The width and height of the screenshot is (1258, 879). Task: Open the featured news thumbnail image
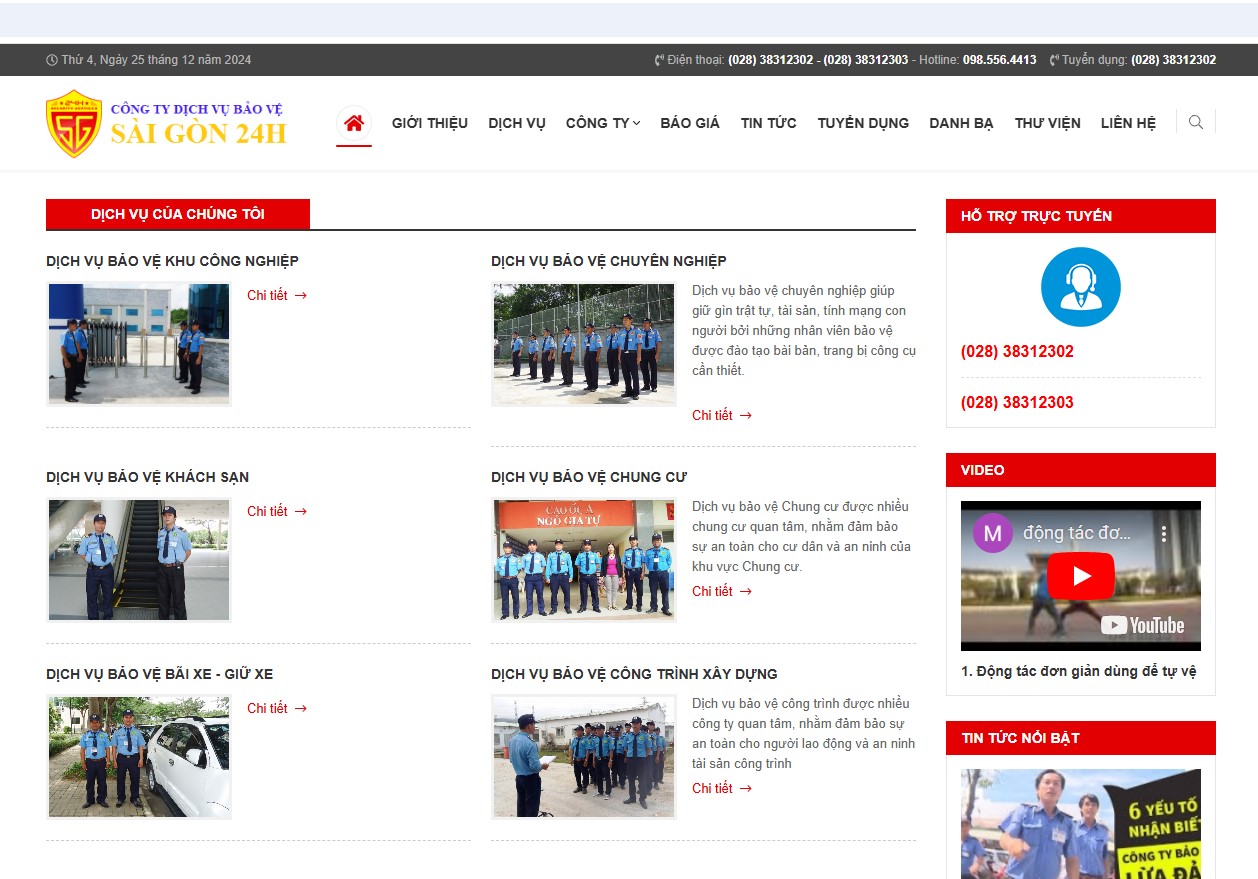tap(1080, 823)
